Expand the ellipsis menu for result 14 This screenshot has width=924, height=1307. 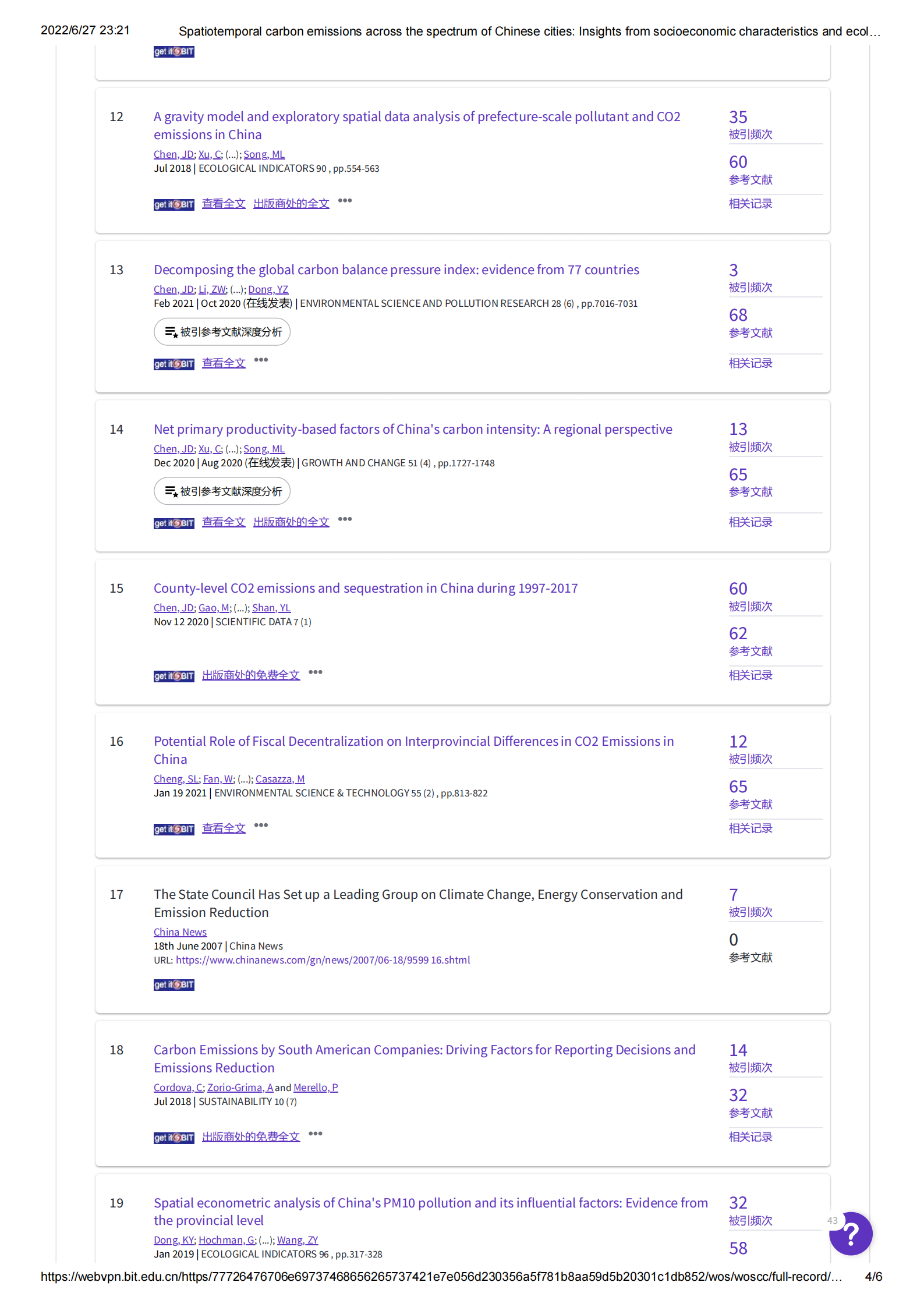coord(345,519)
